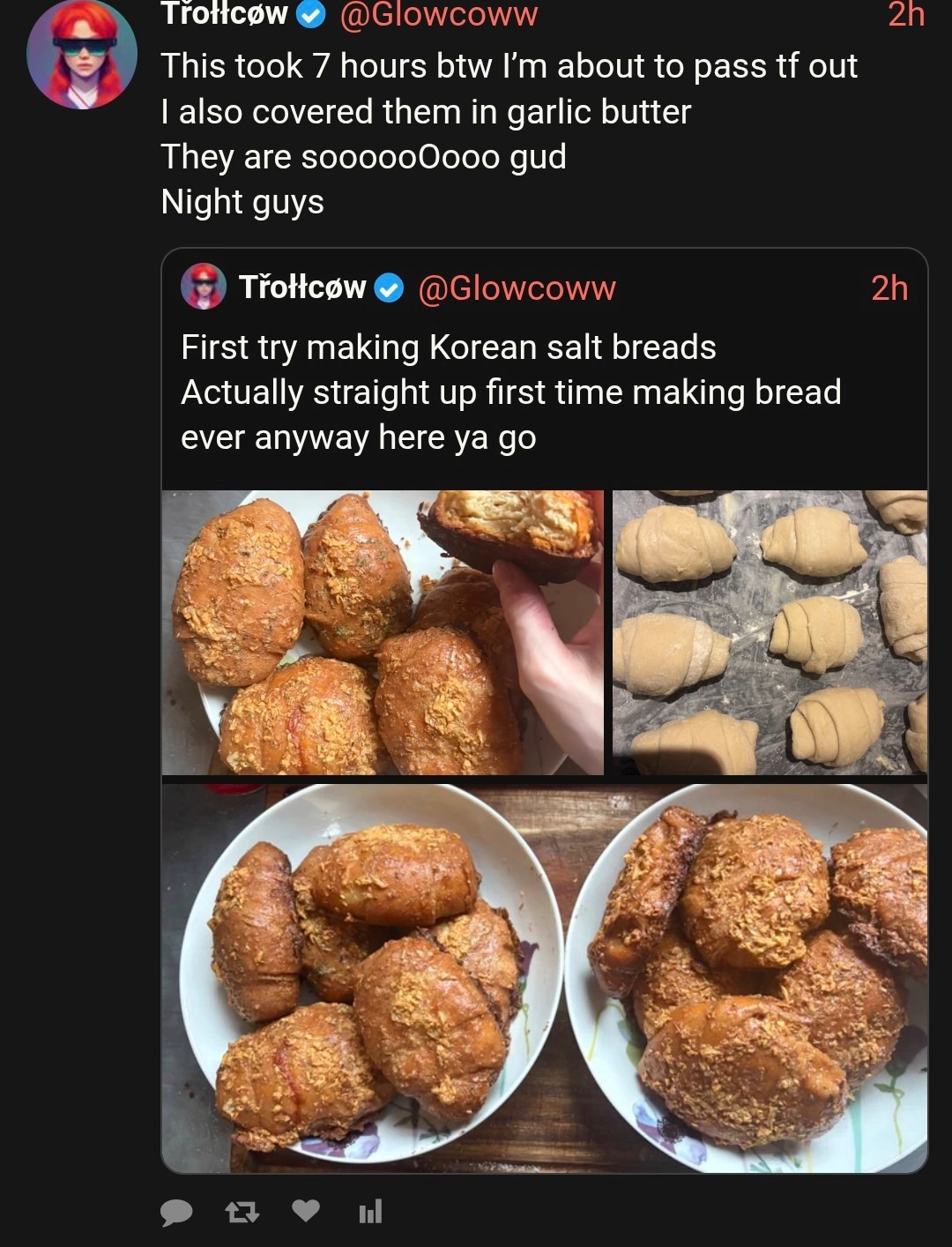The width and height of the screenshot is (952, 1247).
Task: Click the 'This took 7 hours btw' post text
Action: [x=508, y=66]
